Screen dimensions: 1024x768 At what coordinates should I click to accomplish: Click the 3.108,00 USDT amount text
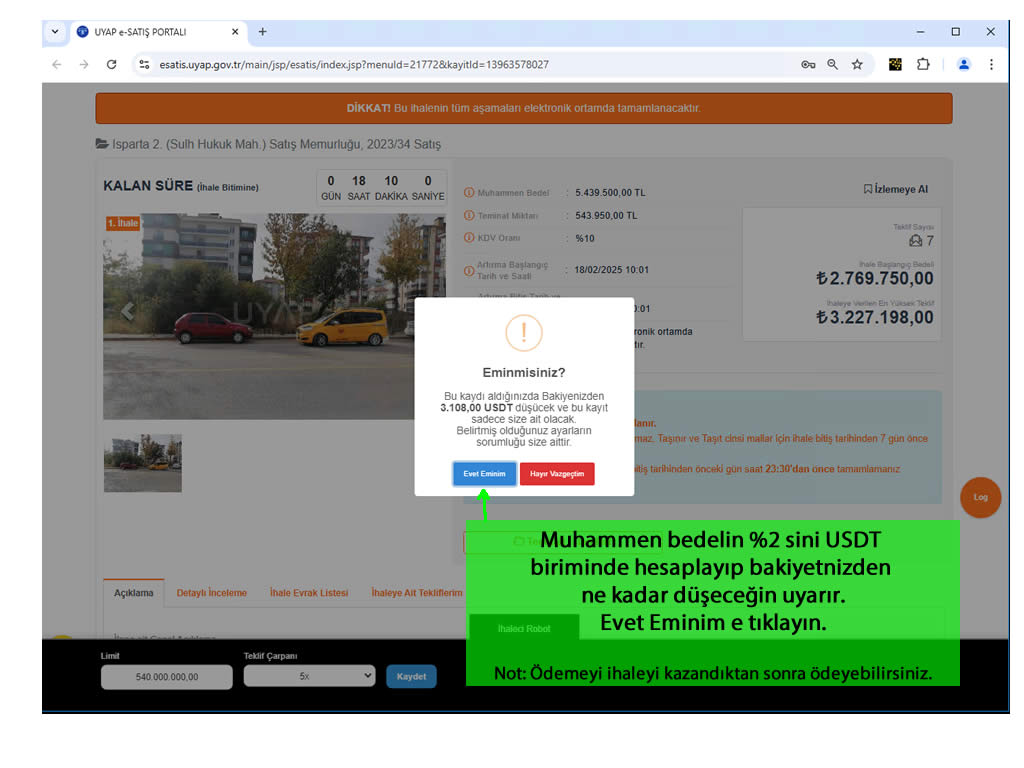477,408
